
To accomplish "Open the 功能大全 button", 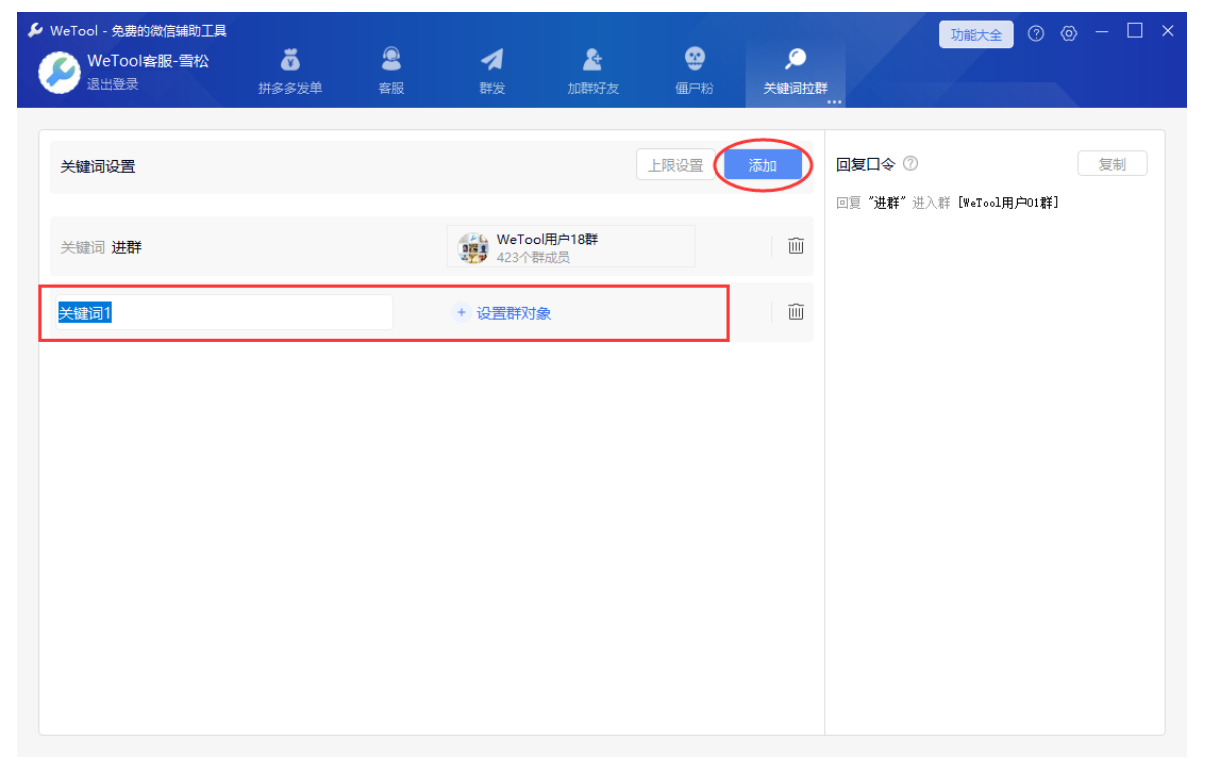I will pyautogui.click(x=976, y=35).
